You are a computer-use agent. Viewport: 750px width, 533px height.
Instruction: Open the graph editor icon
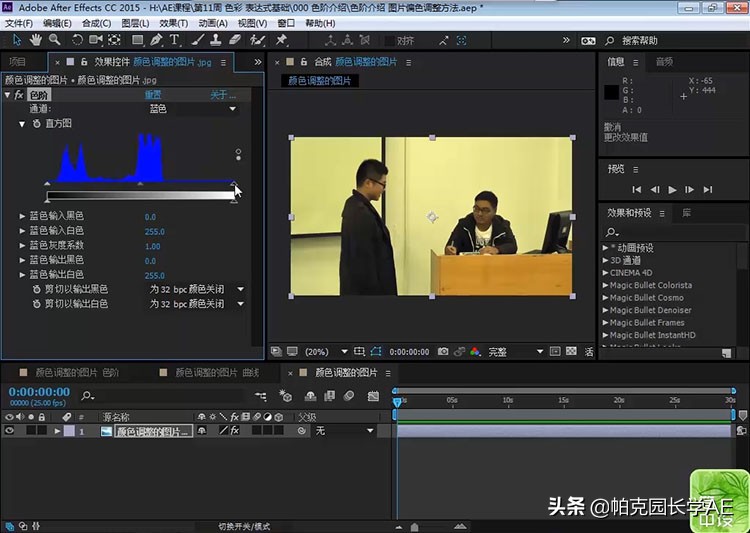click(373, 396)
